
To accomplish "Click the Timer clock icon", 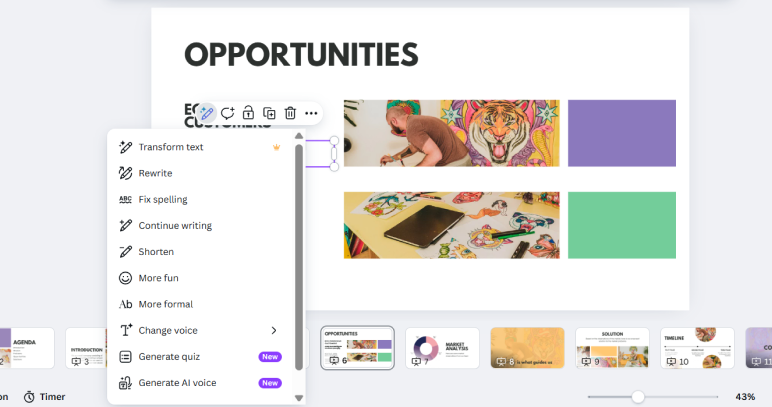I will click(x=29, y=397).
